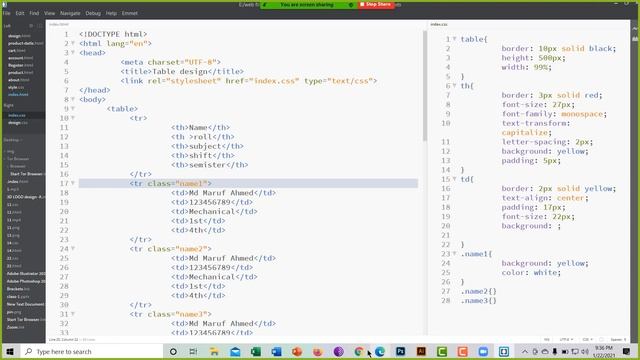Open green Camtasia icon on taskbar
640x360 pixels.
[x=442, y=351]
